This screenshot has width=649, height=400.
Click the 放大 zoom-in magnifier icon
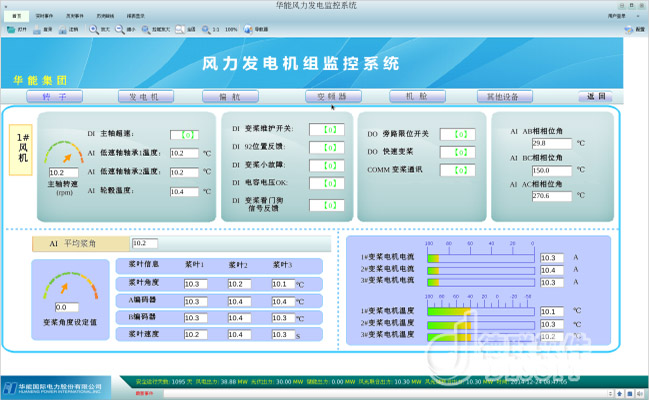[94, 30]
